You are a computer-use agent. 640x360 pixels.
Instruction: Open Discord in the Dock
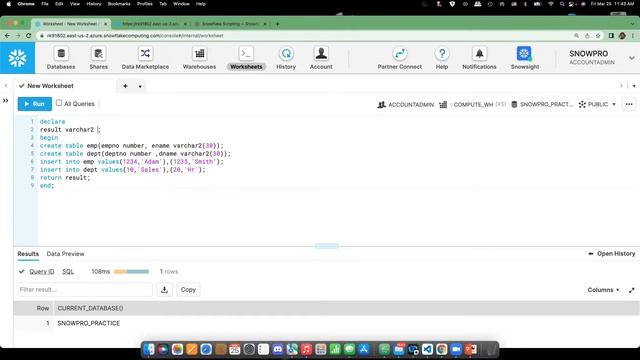[278, 349]
